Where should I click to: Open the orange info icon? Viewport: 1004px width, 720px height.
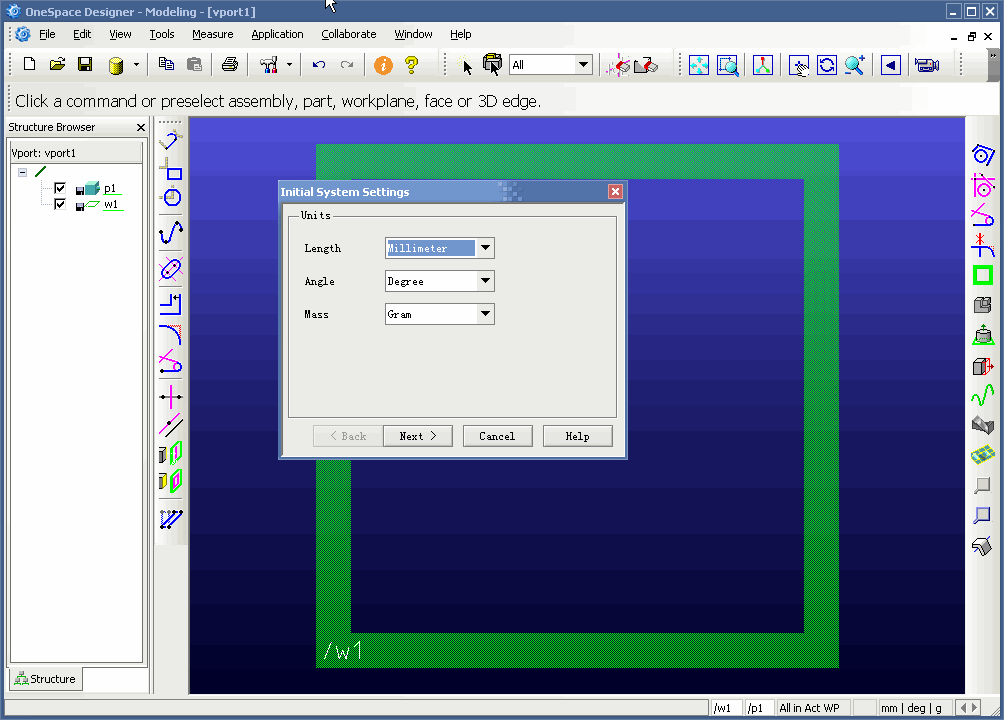pyautogui.click(x=383, y=65)
